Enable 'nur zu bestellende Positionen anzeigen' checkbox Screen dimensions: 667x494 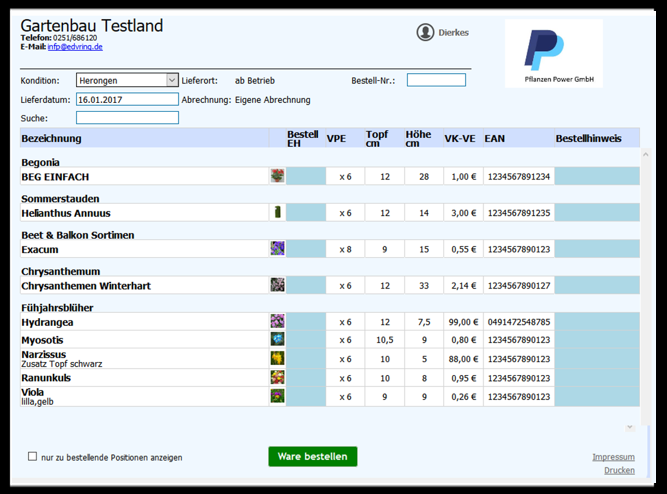[x=33, y=457]
